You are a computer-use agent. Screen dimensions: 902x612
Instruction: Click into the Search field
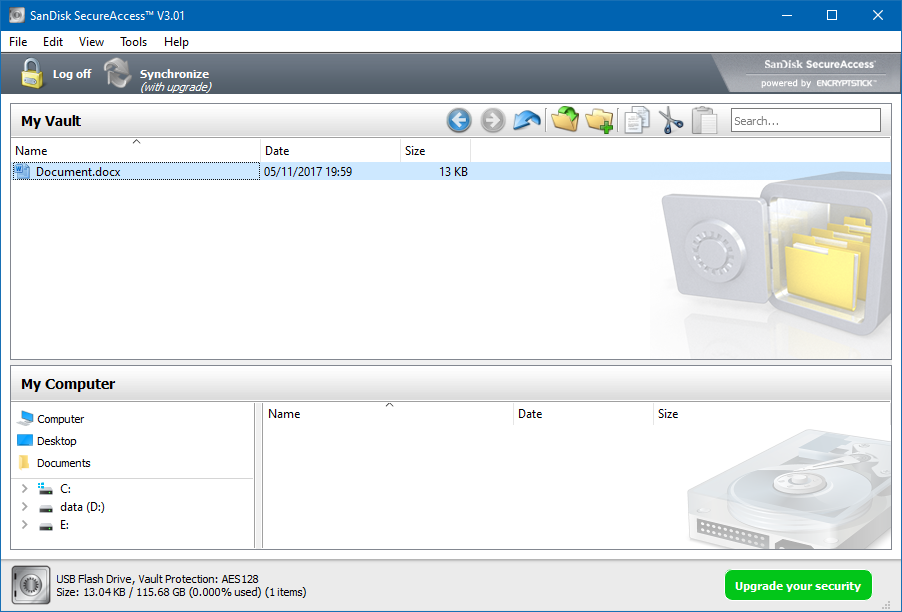tap(805, 121)
